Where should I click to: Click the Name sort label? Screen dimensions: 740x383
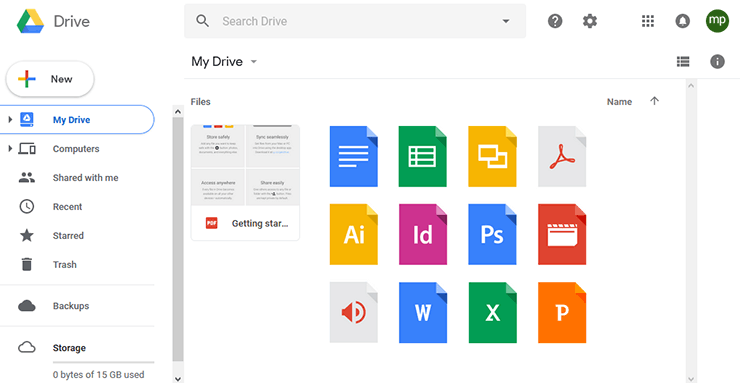tap(619, 101)
